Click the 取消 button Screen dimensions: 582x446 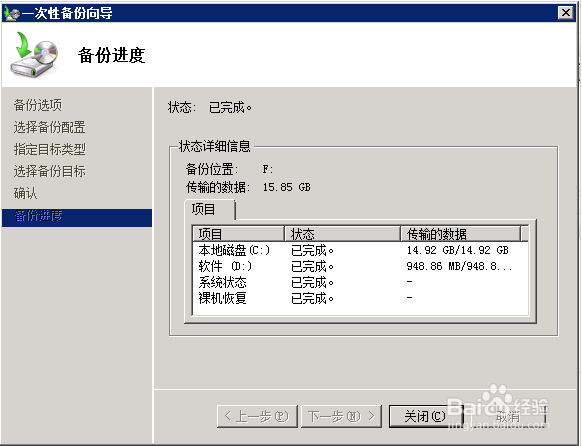[508, 416]
